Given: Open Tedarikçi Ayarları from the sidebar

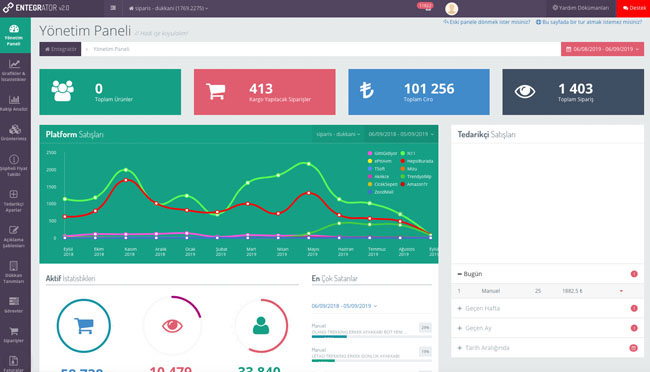Looking at the screenshot, I should (15, 201).
